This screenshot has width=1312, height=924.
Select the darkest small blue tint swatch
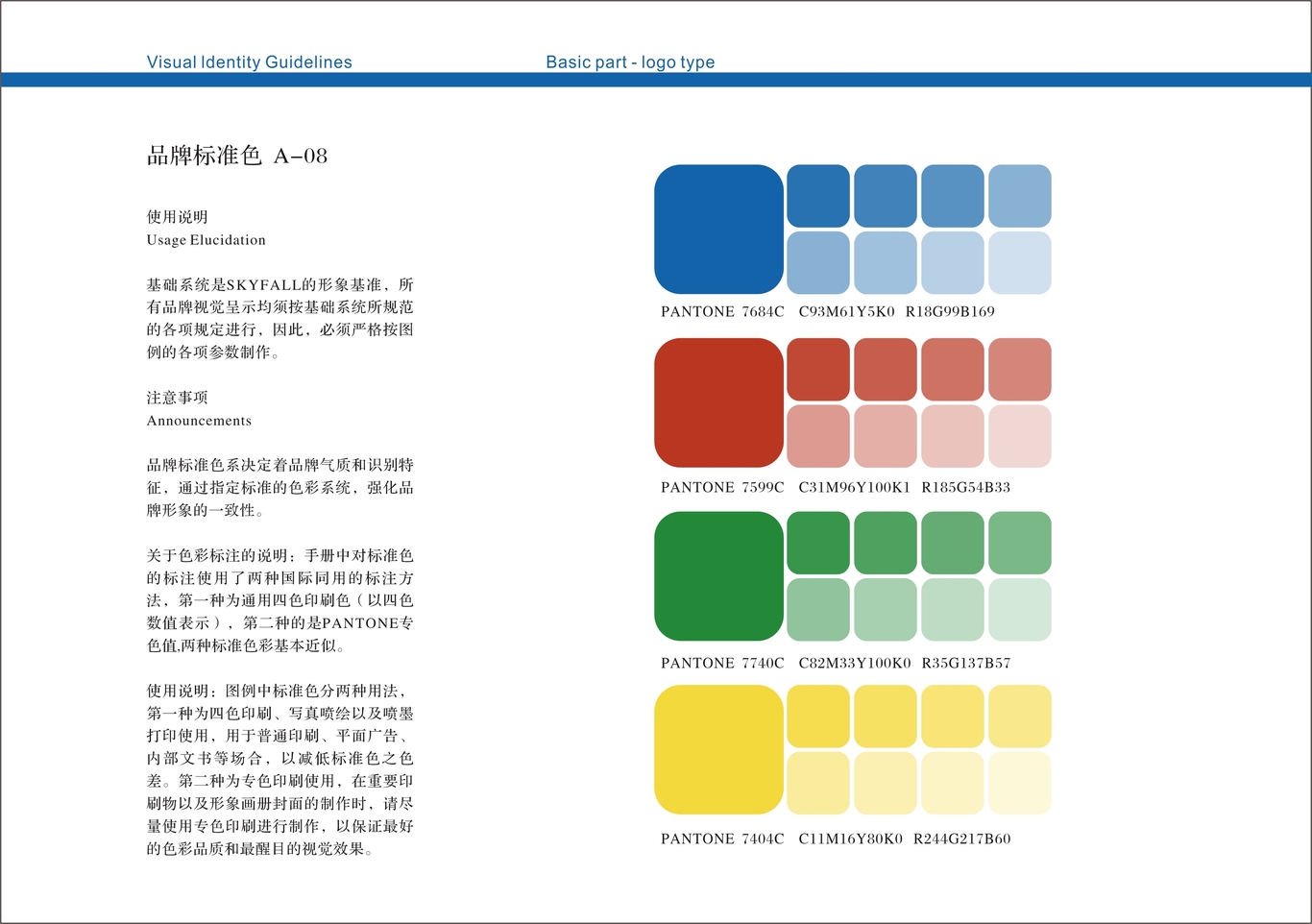pos(818,196)
